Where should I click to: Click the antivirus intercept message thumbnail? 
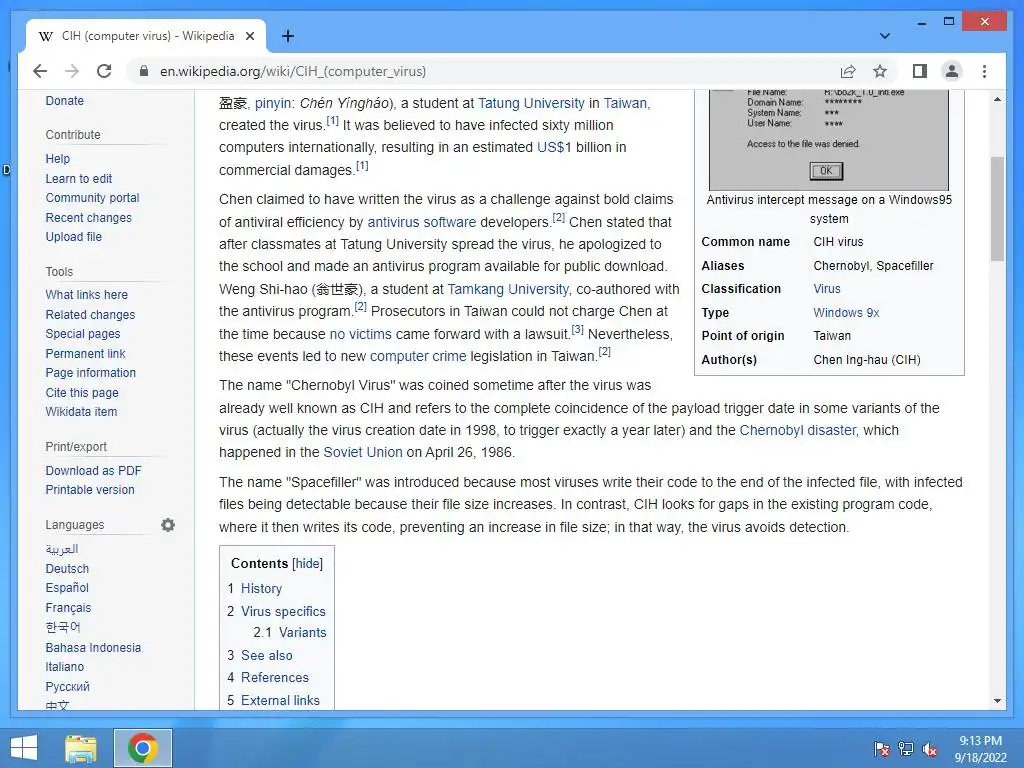coord(829,140)
